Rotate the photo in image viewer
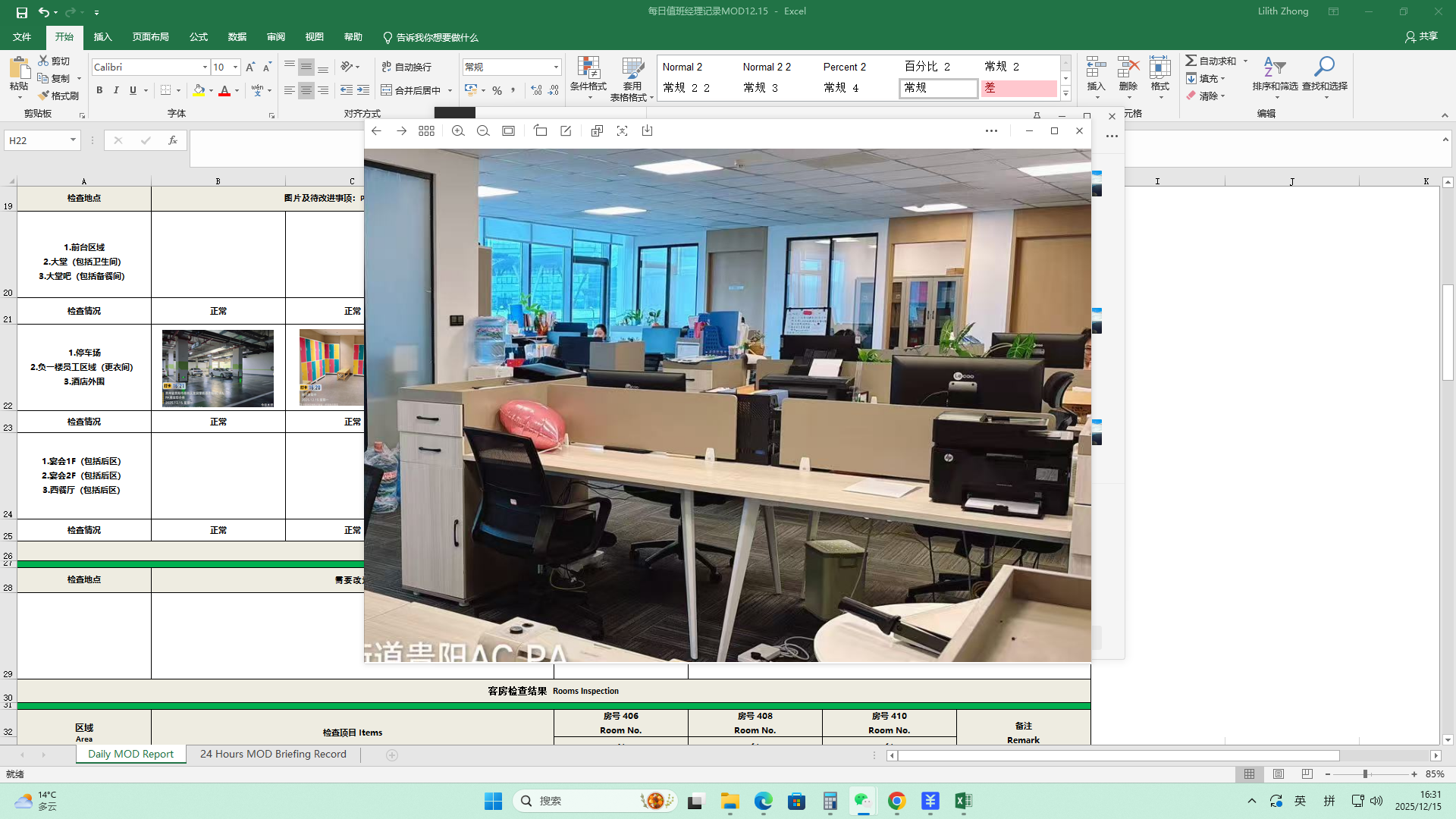The height and width of the screenshot is (819, 1456). 540,131
